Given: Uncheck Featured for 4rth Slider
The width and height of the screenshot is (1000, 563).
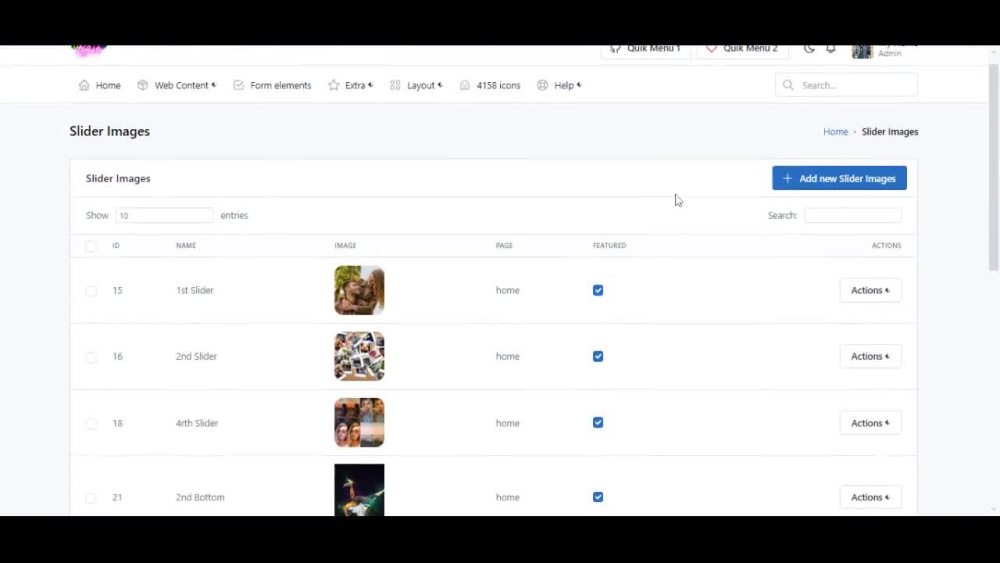Looking at the screenshot, I should coord(598,423).
